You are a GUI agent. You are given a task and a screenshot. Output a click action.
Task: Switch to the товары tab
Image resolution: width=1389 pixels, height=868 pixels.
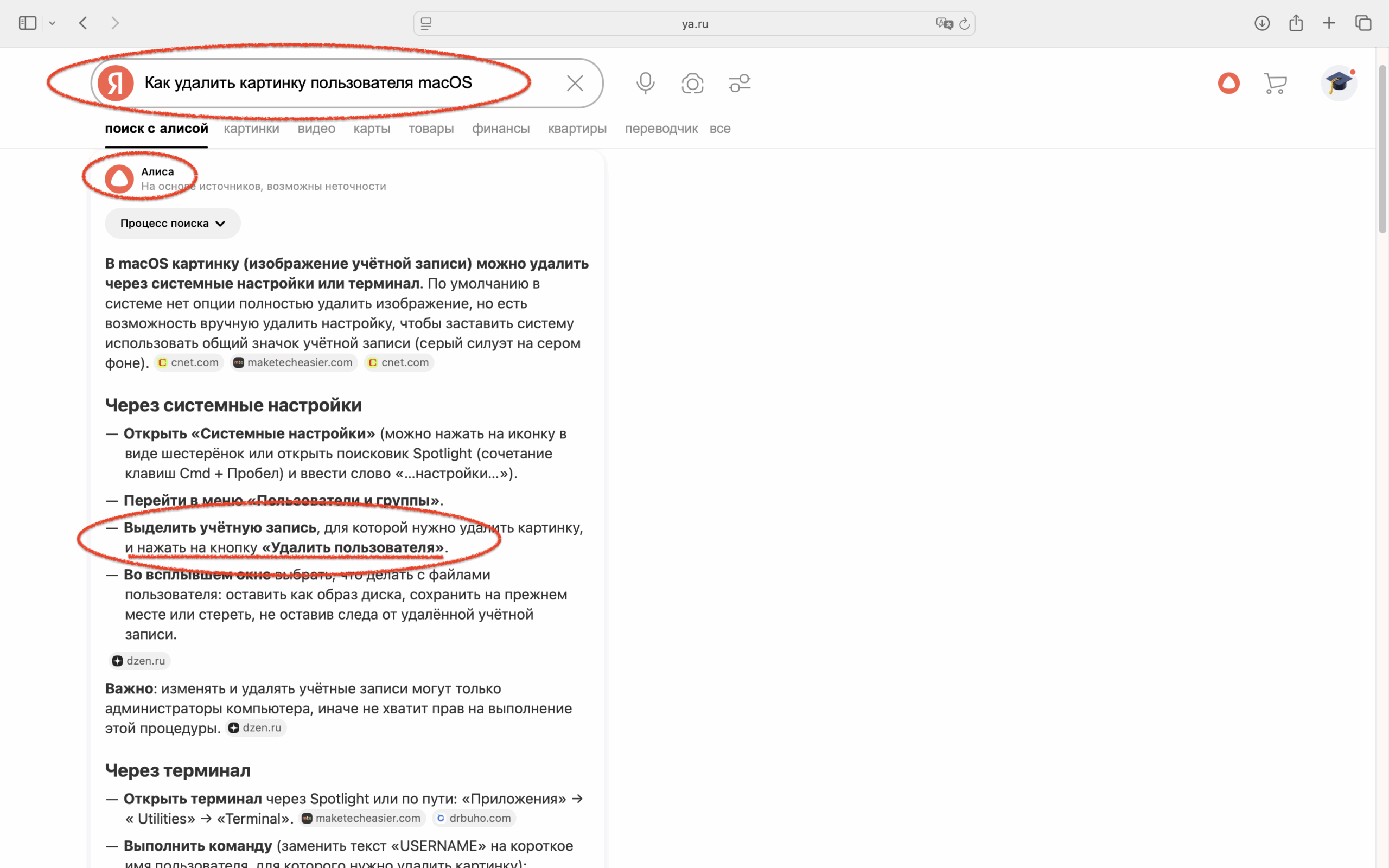coord(431,129)
